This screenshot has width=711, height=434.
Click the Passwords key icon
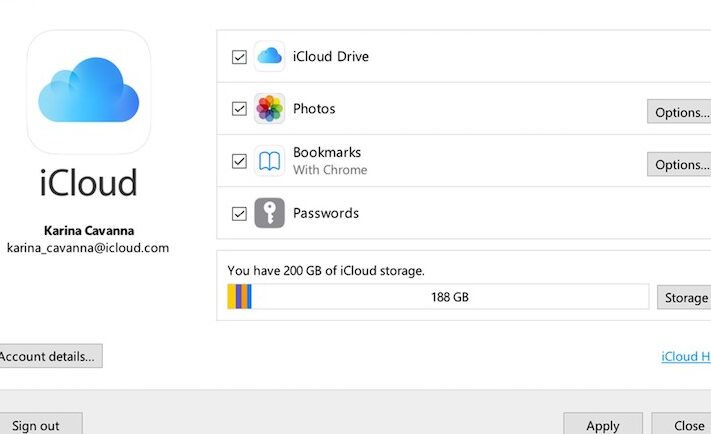pos(269,213)
